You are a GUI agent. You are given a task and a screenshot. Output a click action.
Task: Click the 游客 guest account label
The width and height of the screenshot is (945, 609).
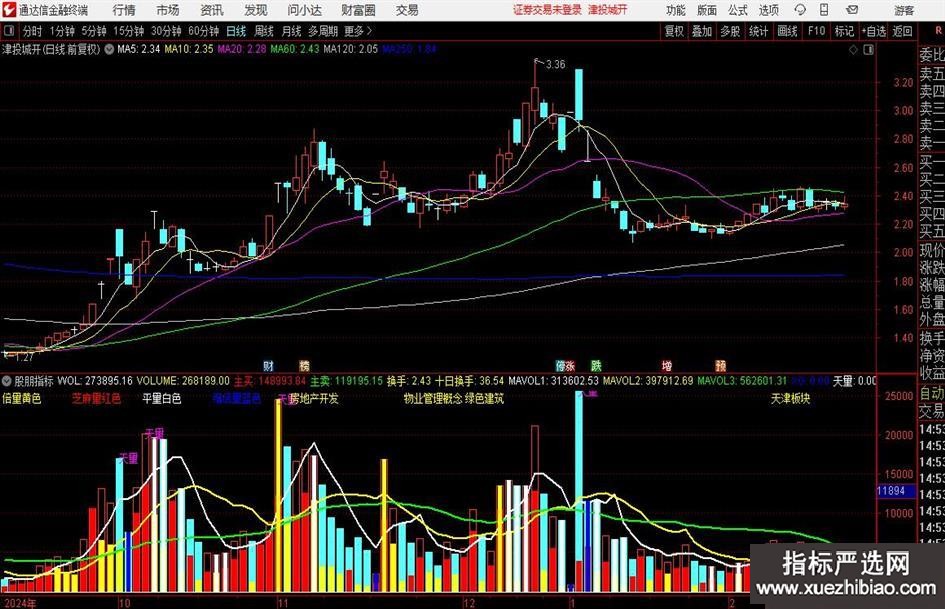[x=903, y=10]
